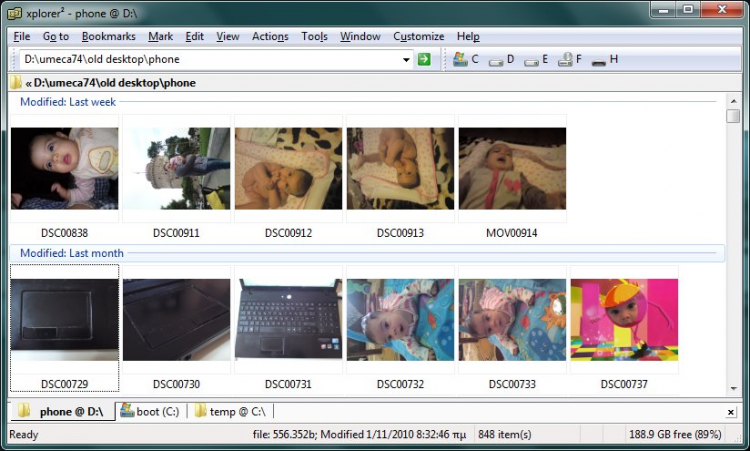Select the DSC00912 thumbnail
750x451 pixels.
(288, 168)
